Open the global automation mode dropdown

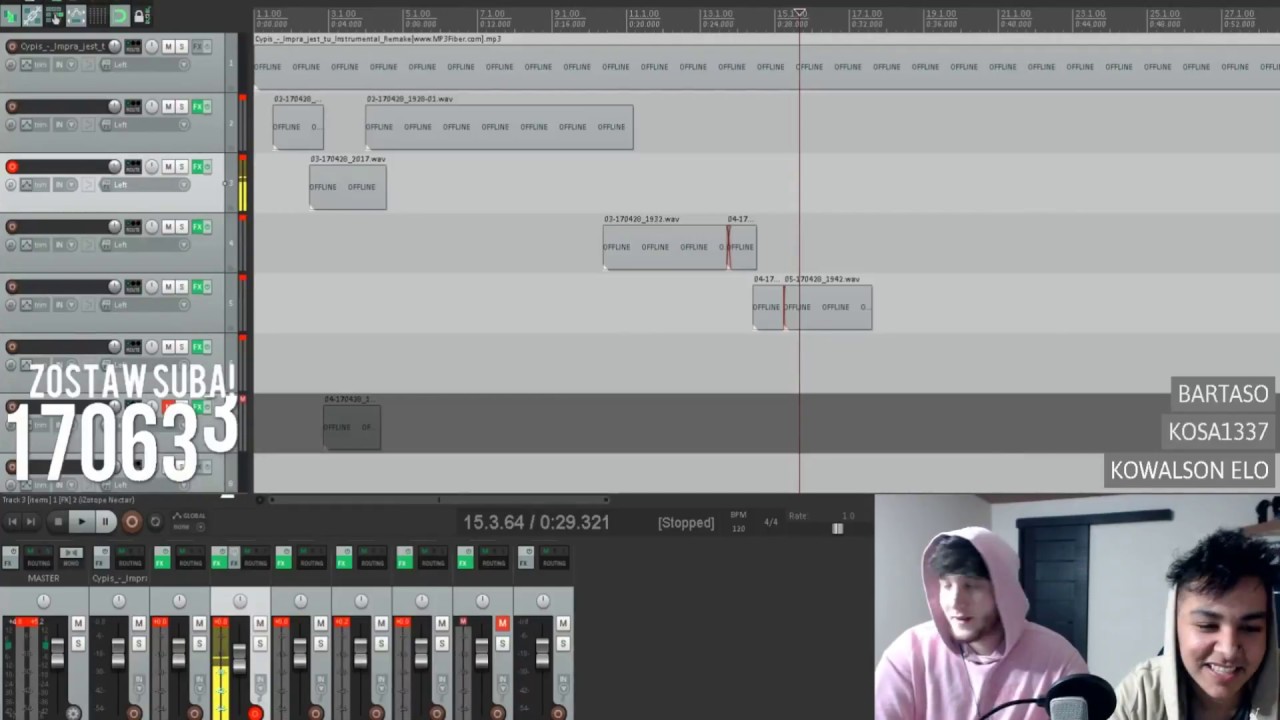(189, 521)
